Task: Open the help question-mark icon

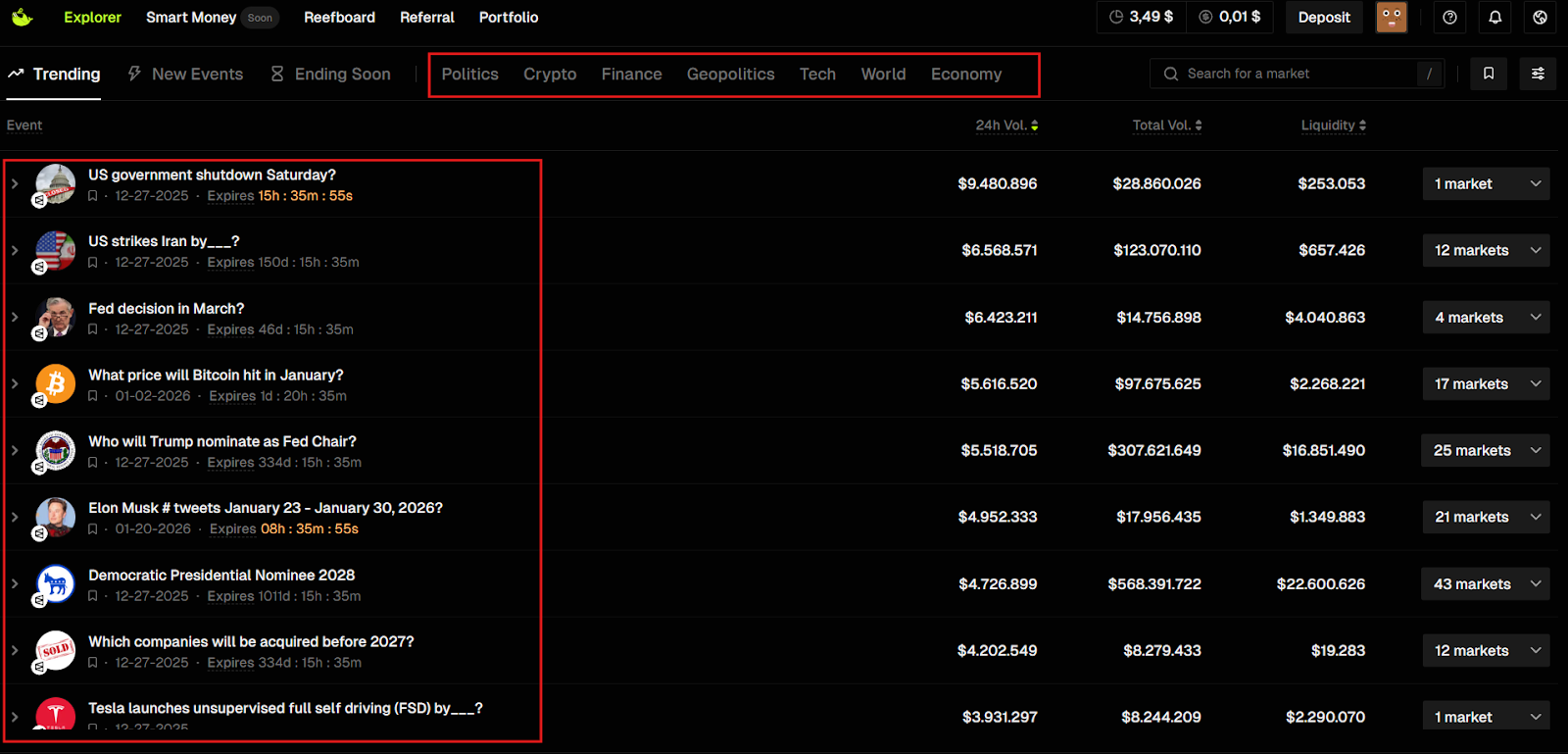Action: (1450, 17)
